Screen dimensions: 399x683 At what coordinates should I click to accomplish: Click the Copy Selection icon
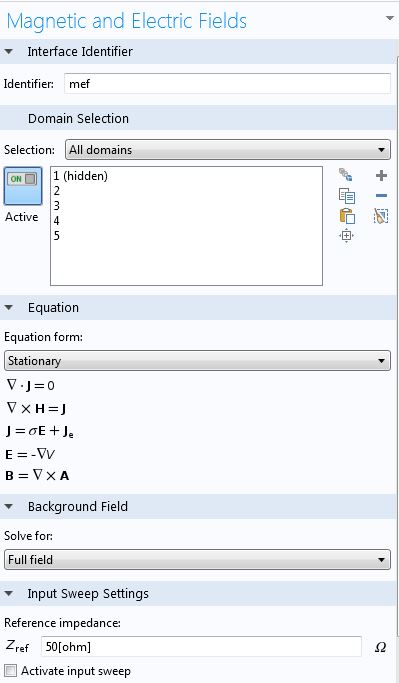[x=347, y=196]
